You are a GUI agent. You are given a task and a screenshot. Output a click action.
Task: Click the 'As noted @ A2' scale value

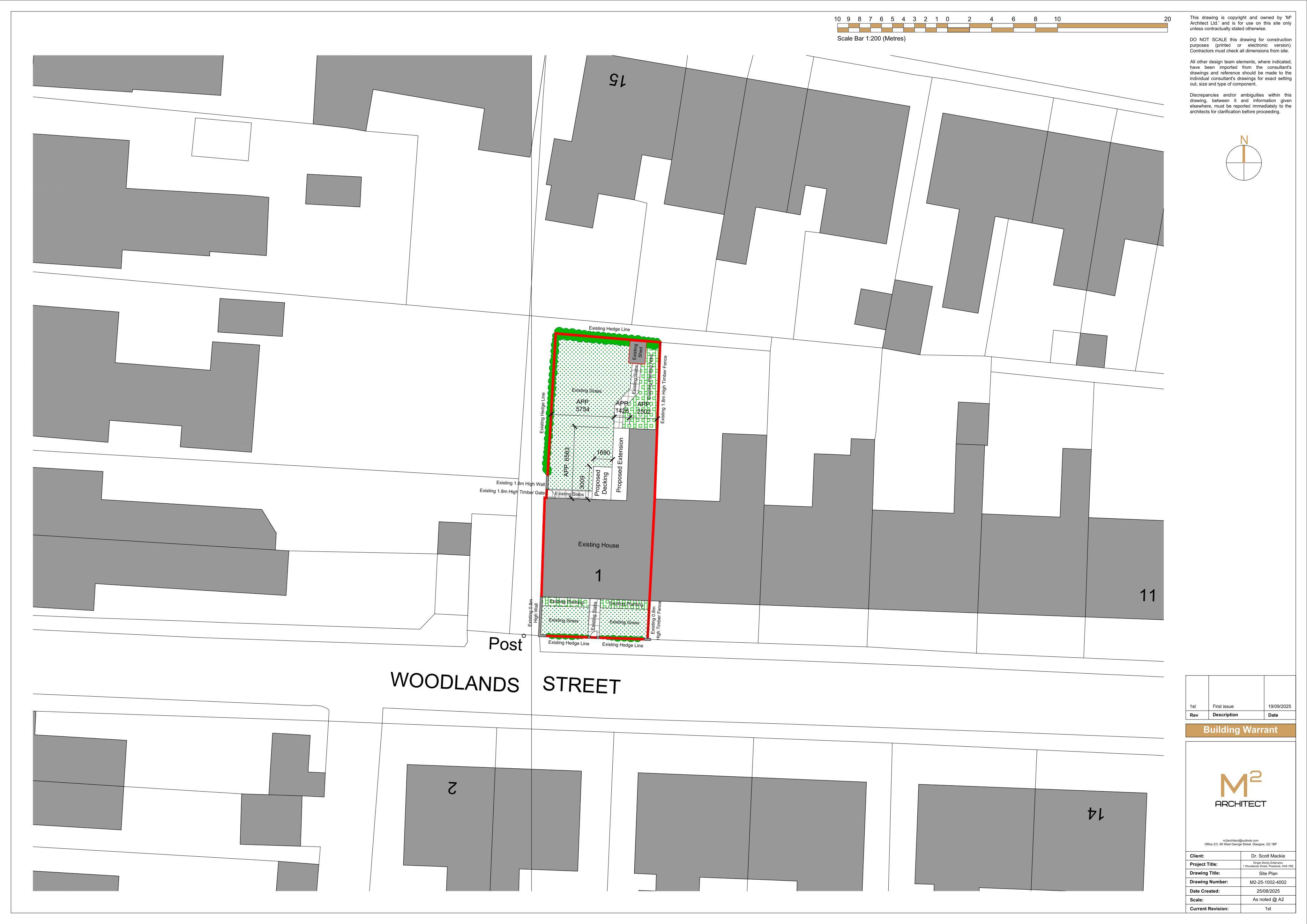click(1268, 899)
